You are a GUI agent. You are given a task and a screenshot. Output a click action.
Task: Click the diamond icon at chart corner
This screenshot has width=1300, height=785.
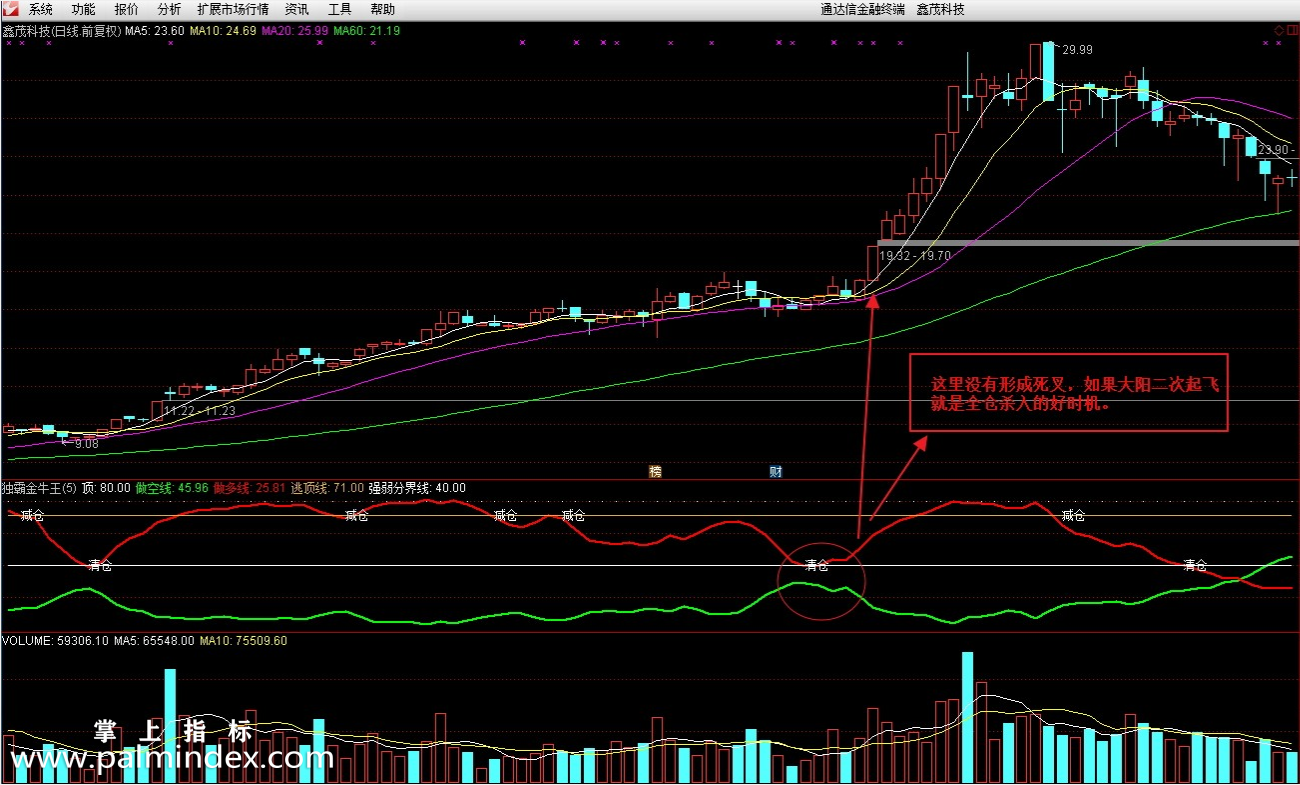1279,30
